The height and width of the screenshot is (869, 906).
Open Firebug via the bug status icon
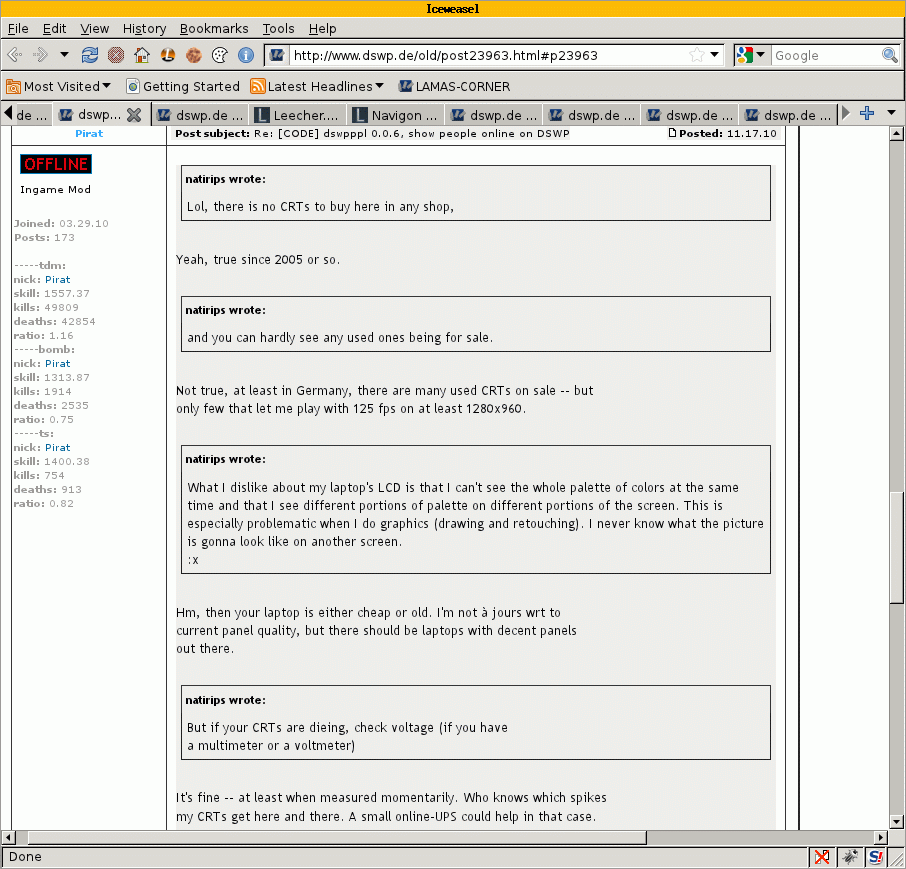(x=849, y=857)
